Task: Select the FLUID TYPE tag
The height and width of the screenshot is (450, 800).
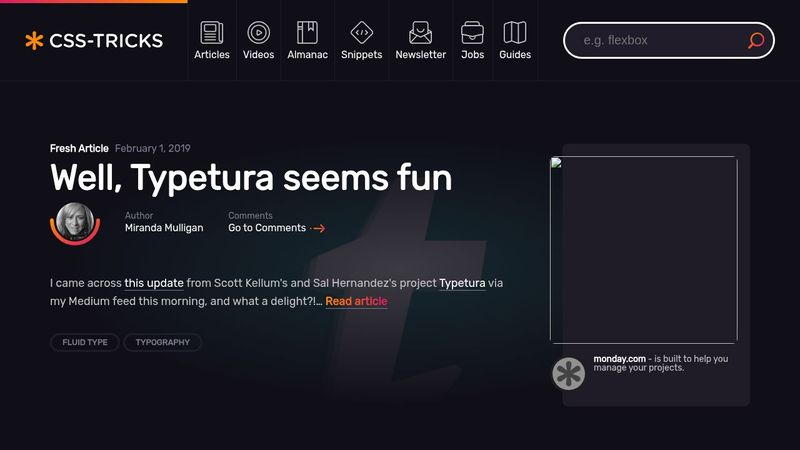Action: tap(85, 342)
